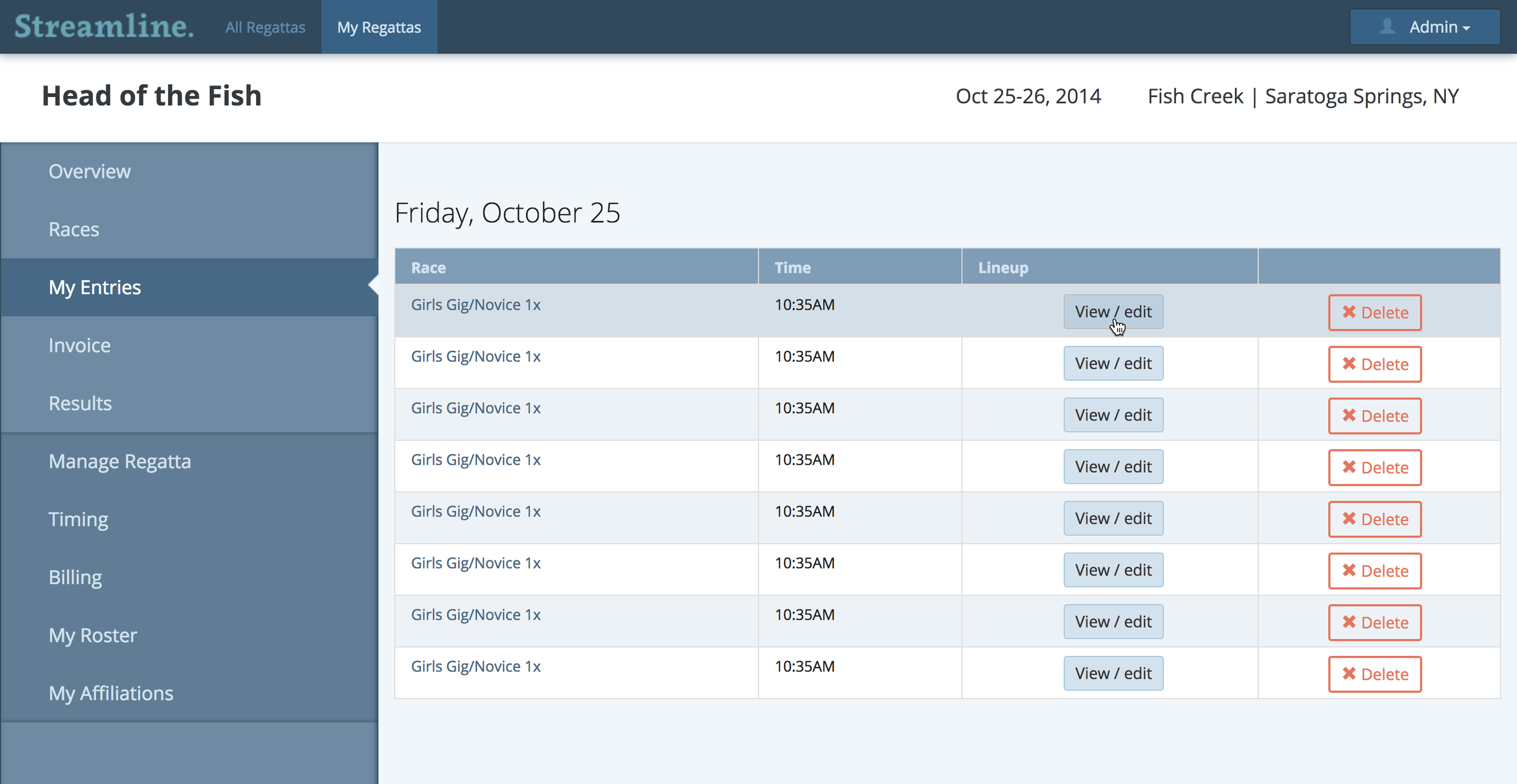Viewport: 1517px width, 784px height.
Task: Open the Invoice page
Action: pos(79,345)
